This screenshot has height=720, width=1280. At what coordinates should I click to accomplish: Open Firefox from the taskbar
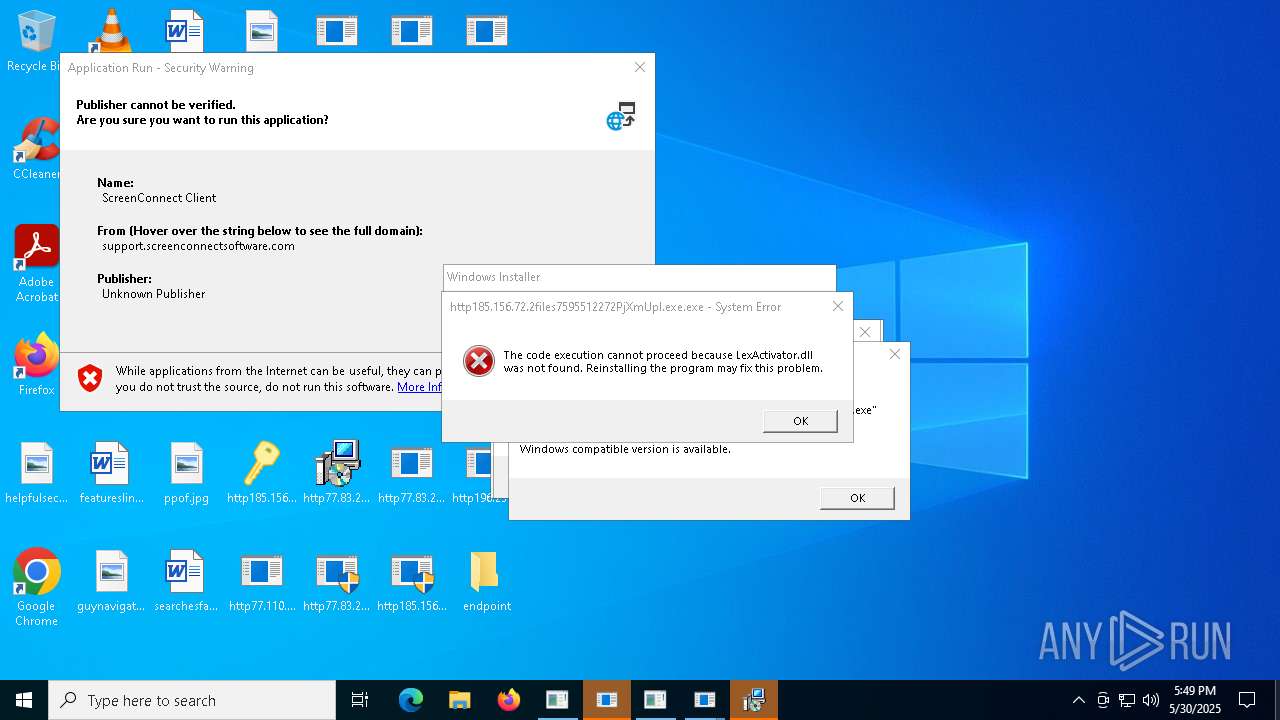[508, 700]
